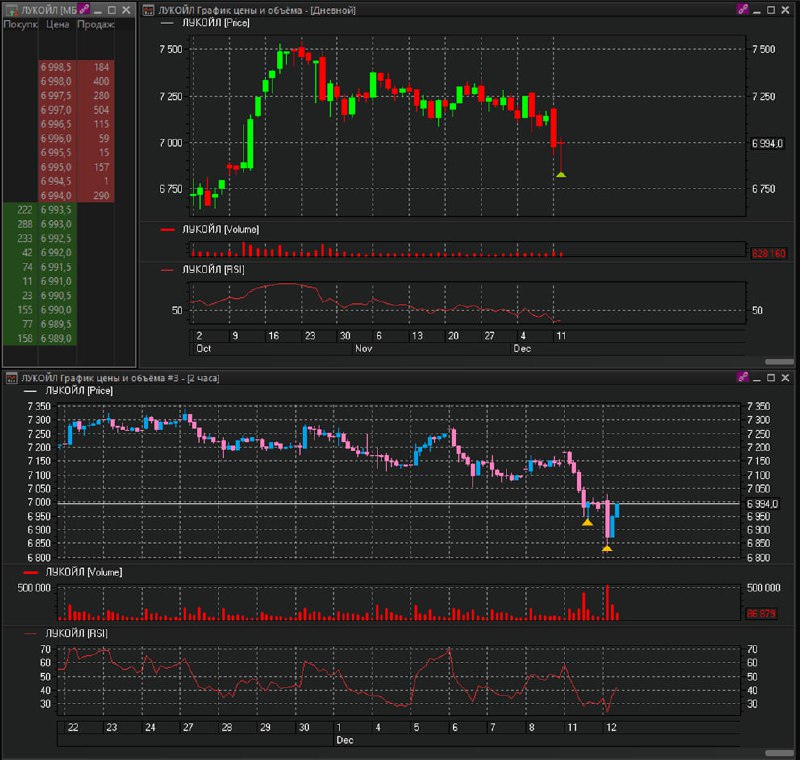The height and width of the screenshot is (760, 800).
Task: Click the 6 994,0 current price label on Daily chart
Action: [767, 144]
